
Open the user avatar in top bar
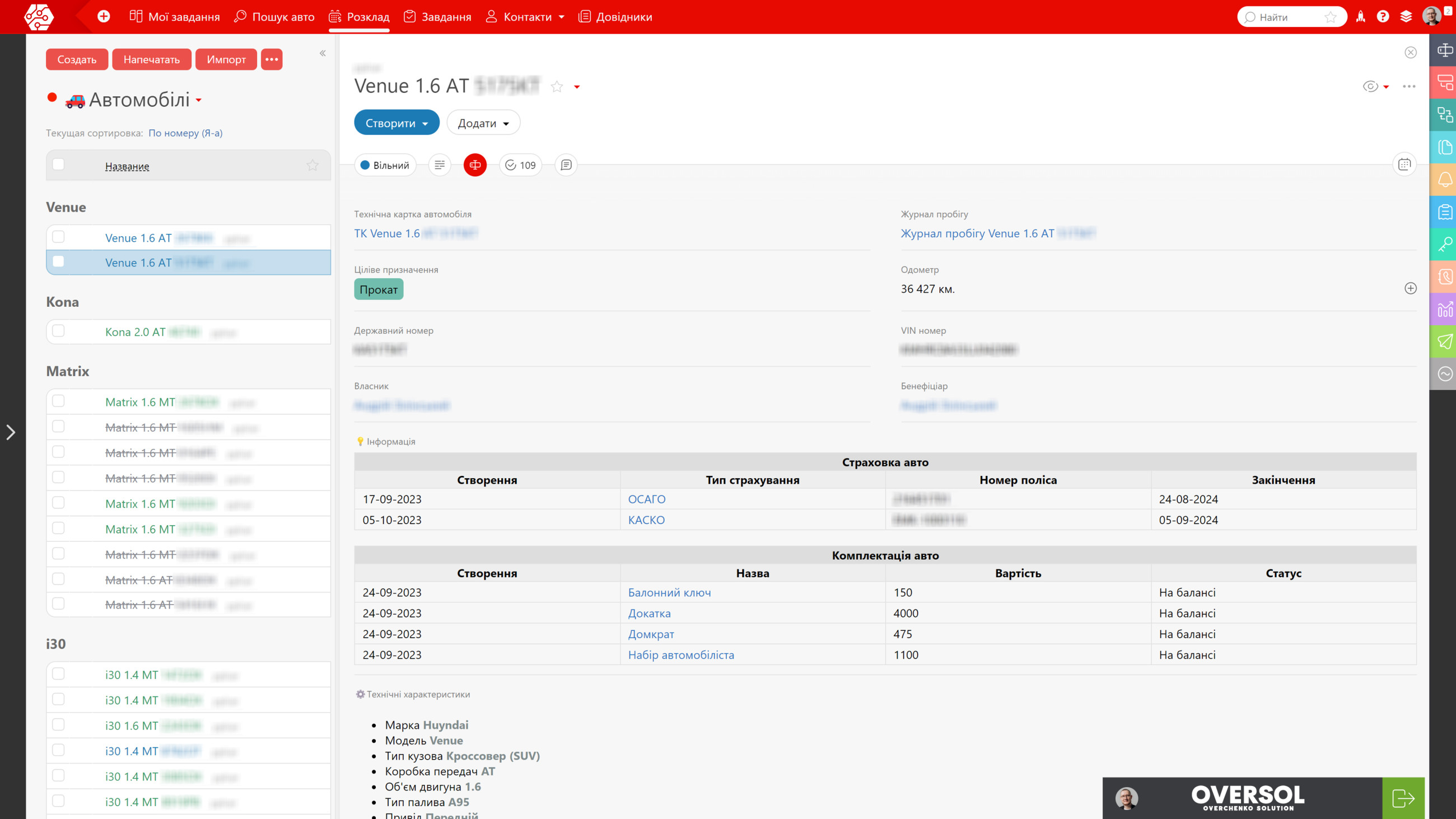pyautogui.click(x=1432, y=16)
